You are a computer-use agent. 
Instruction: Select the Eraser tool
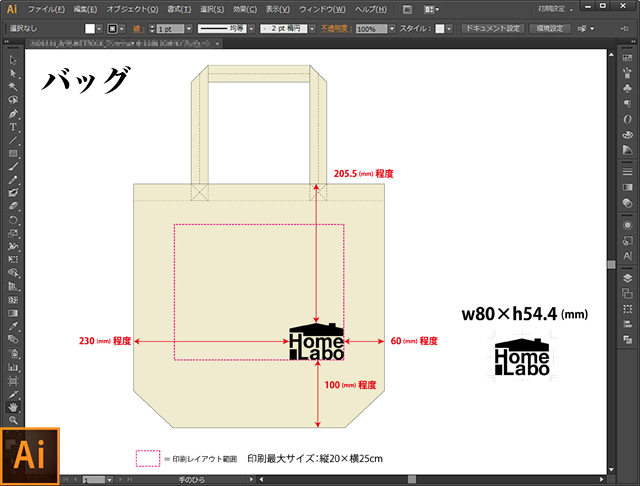[13, 206]
